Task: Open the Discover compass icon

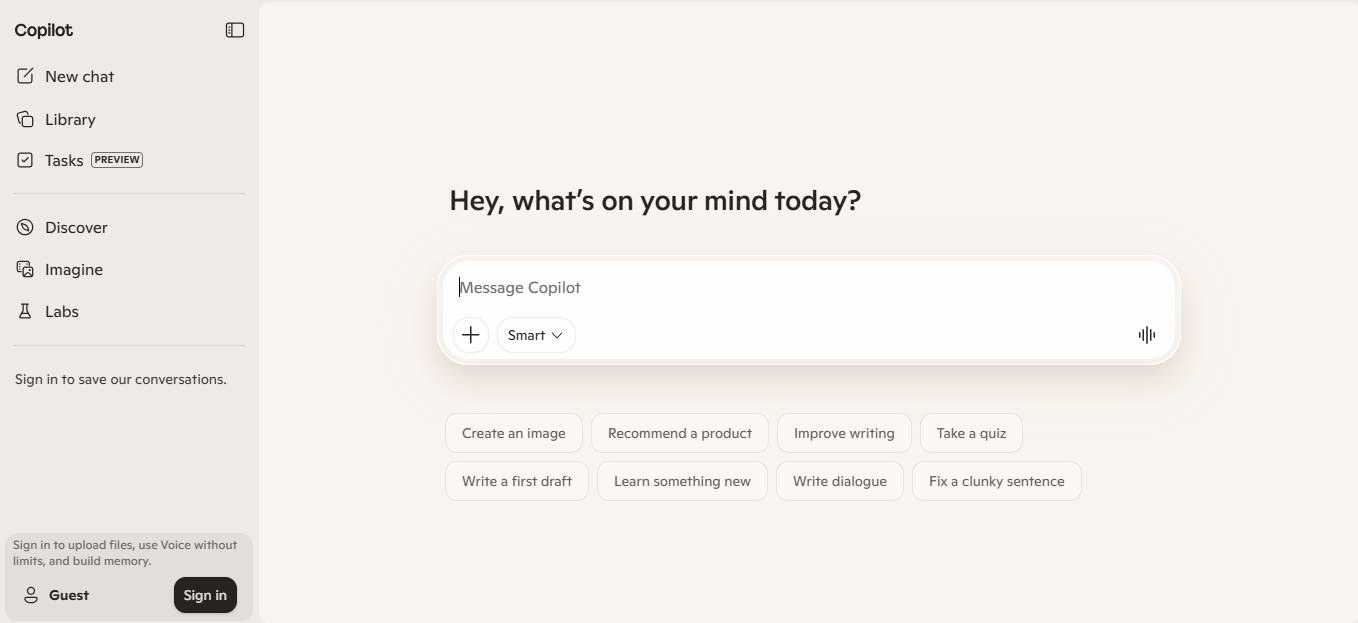Action: click(x=25, y=227)
